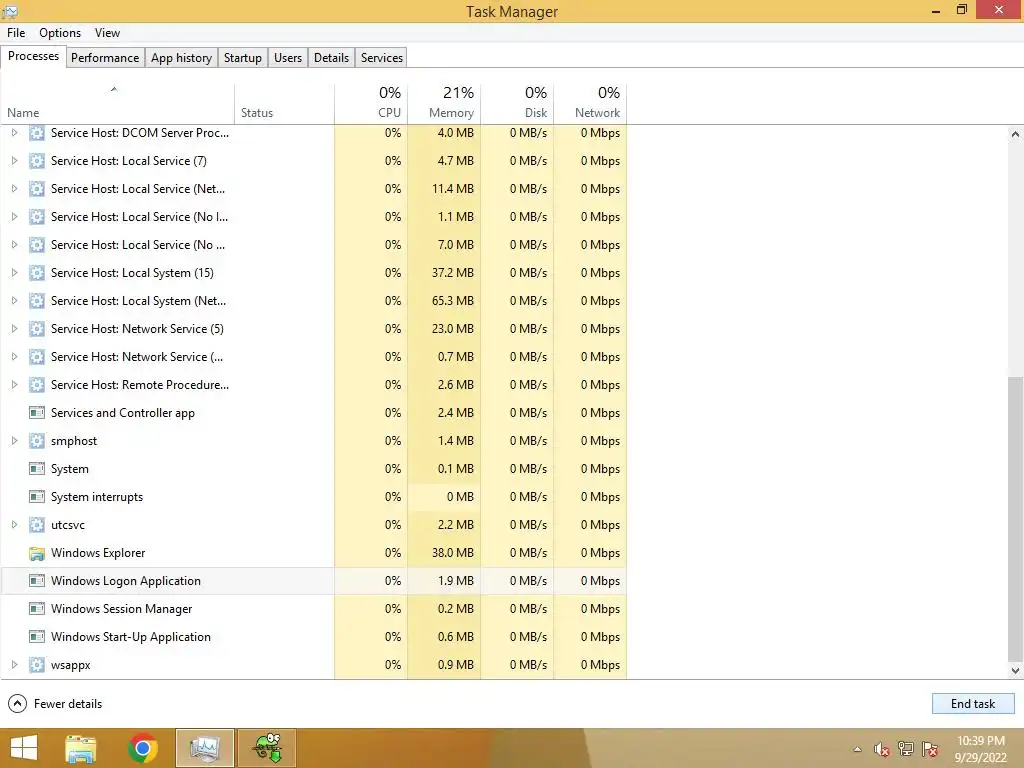1024x768 pixels.
Task: Expand Service Host: Network Service (5)
Action: click(14, 329)
